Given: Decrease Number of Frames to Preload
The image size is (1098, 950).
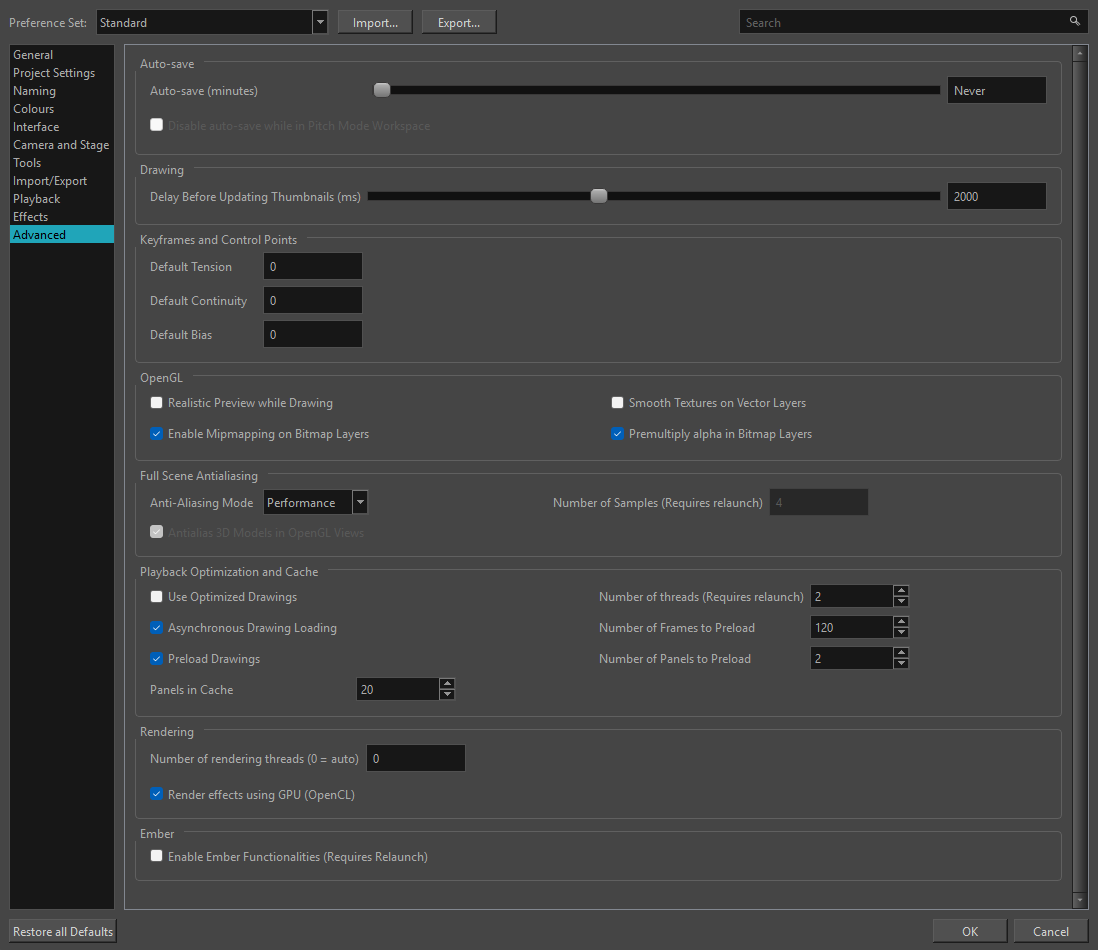Looking at the screenshot, I should click(x=901, y=633).
